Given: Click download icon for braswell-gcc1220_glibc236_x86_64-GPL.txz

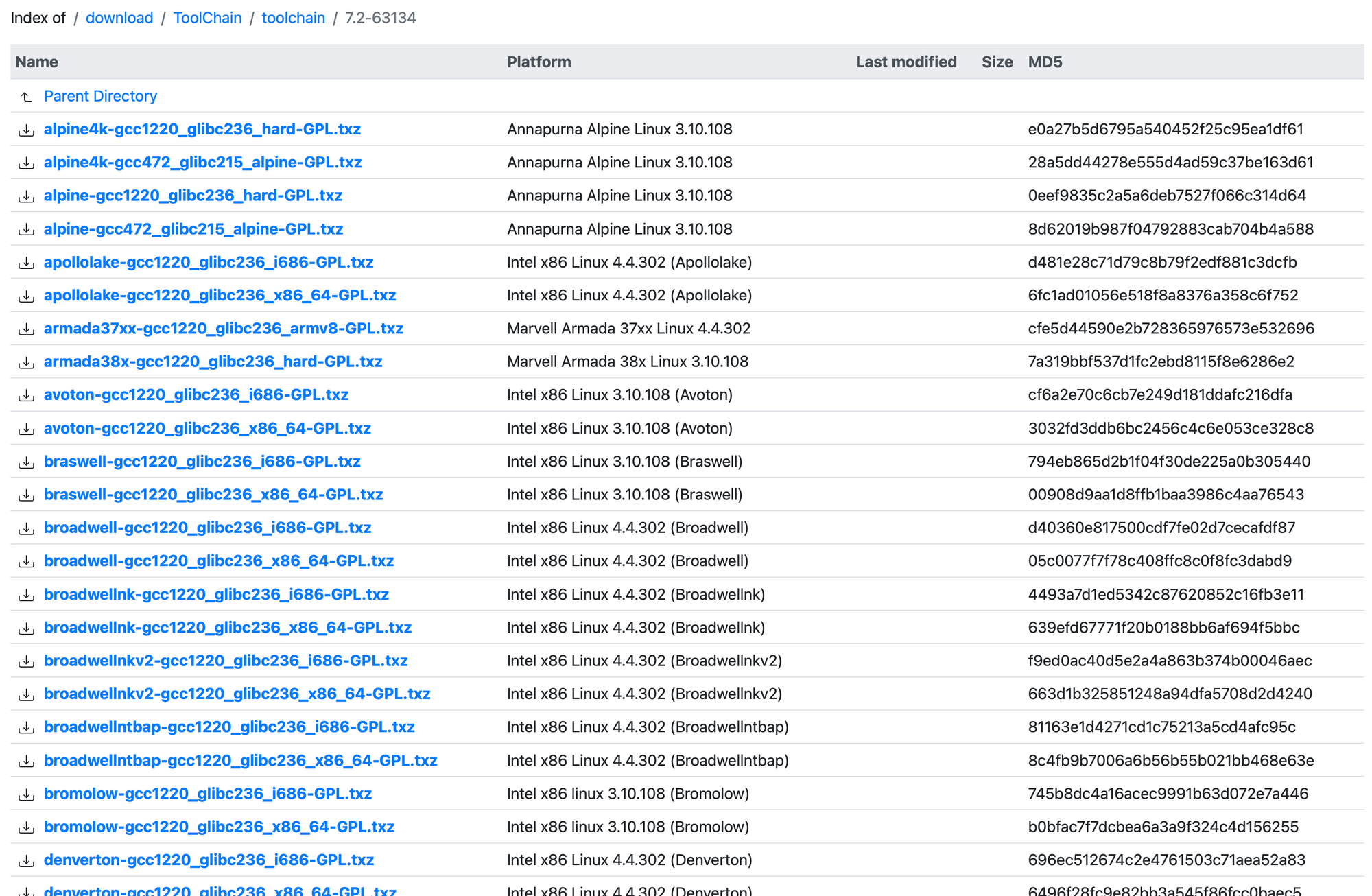Looking at the screenshot, I should (x=26, y=495).
